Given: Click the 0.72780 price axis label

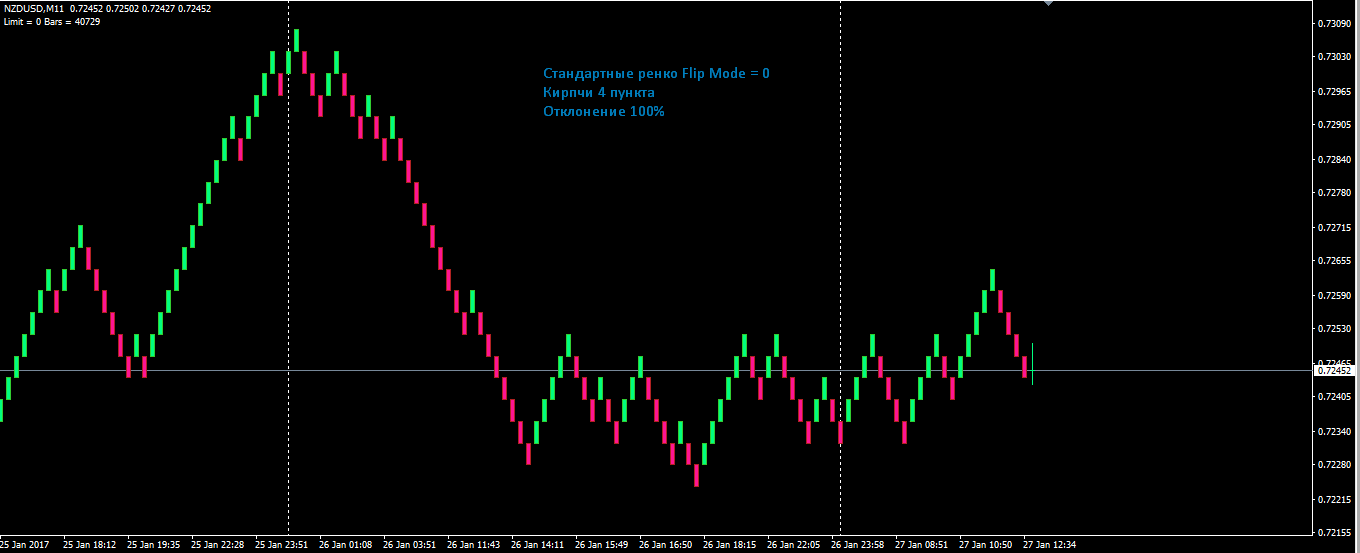Looking at the screenshot, I should click(1334, 192).
